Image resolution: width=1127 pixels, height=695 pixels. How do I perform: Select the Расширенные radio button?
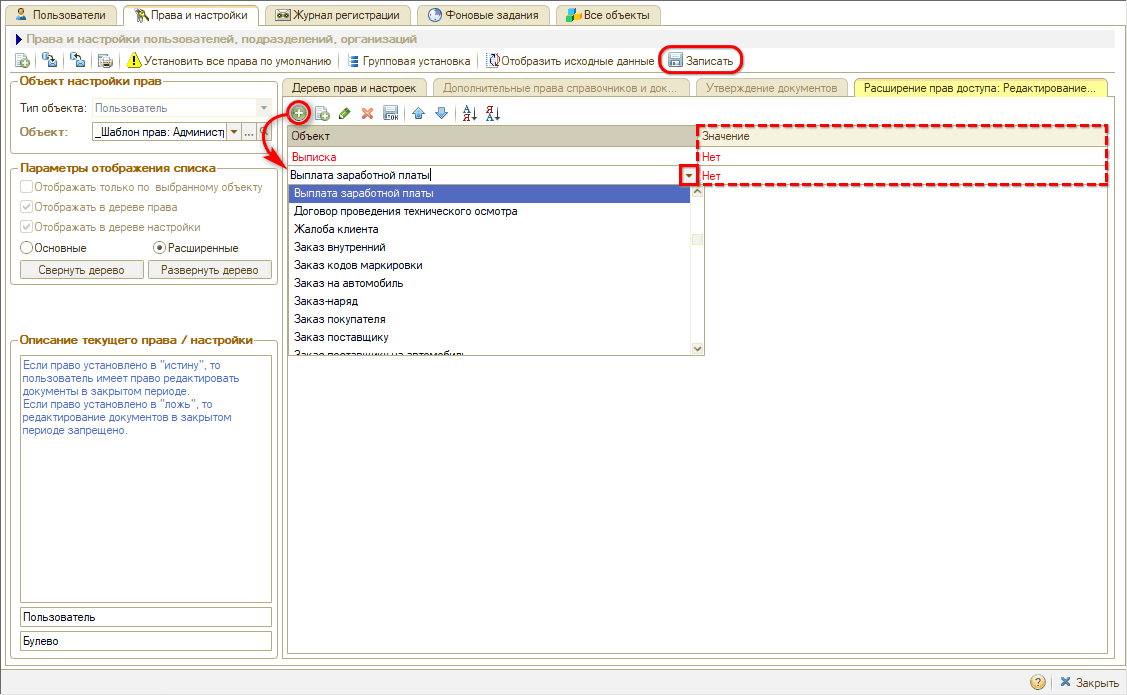click(159, 247)
